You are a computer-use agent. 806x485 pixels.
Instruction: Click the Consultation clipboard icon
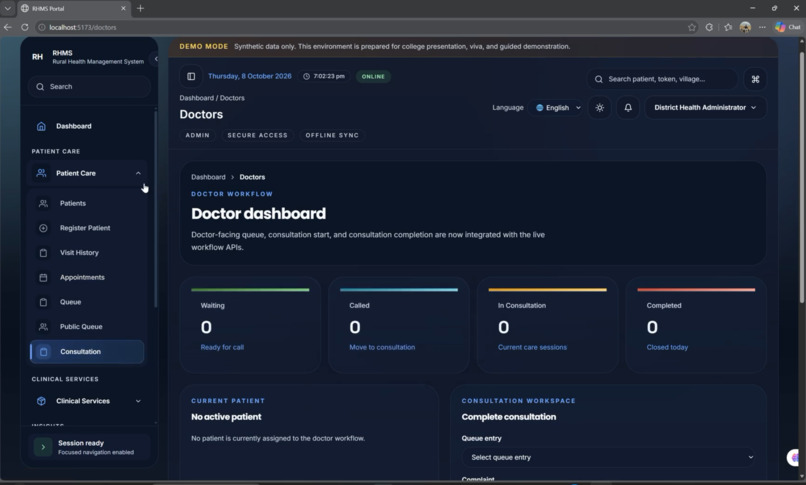pyautogui.click(x=44, y=352)
